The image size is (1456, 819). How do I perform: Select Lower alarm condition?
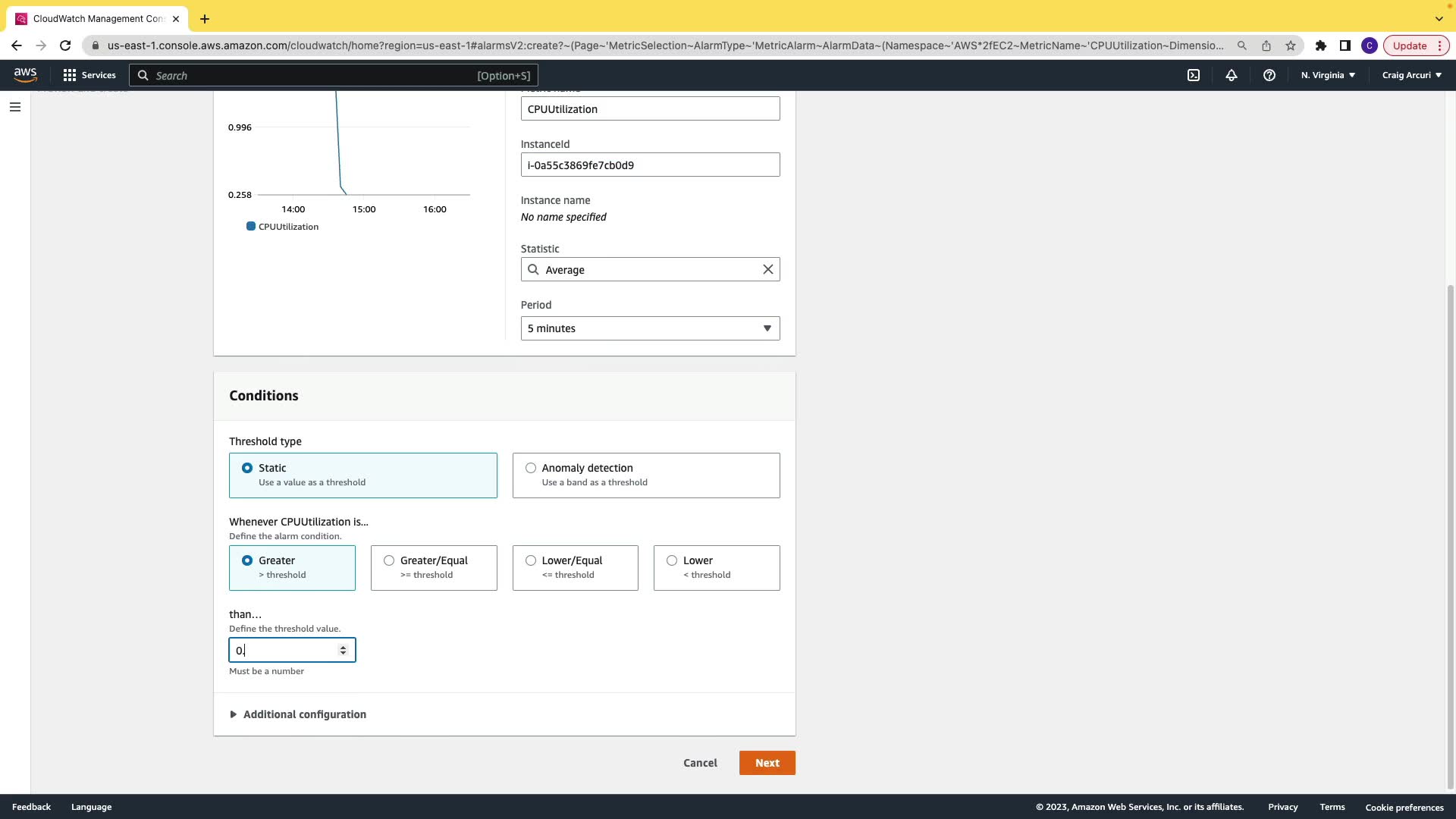click(x=672, y=561)
